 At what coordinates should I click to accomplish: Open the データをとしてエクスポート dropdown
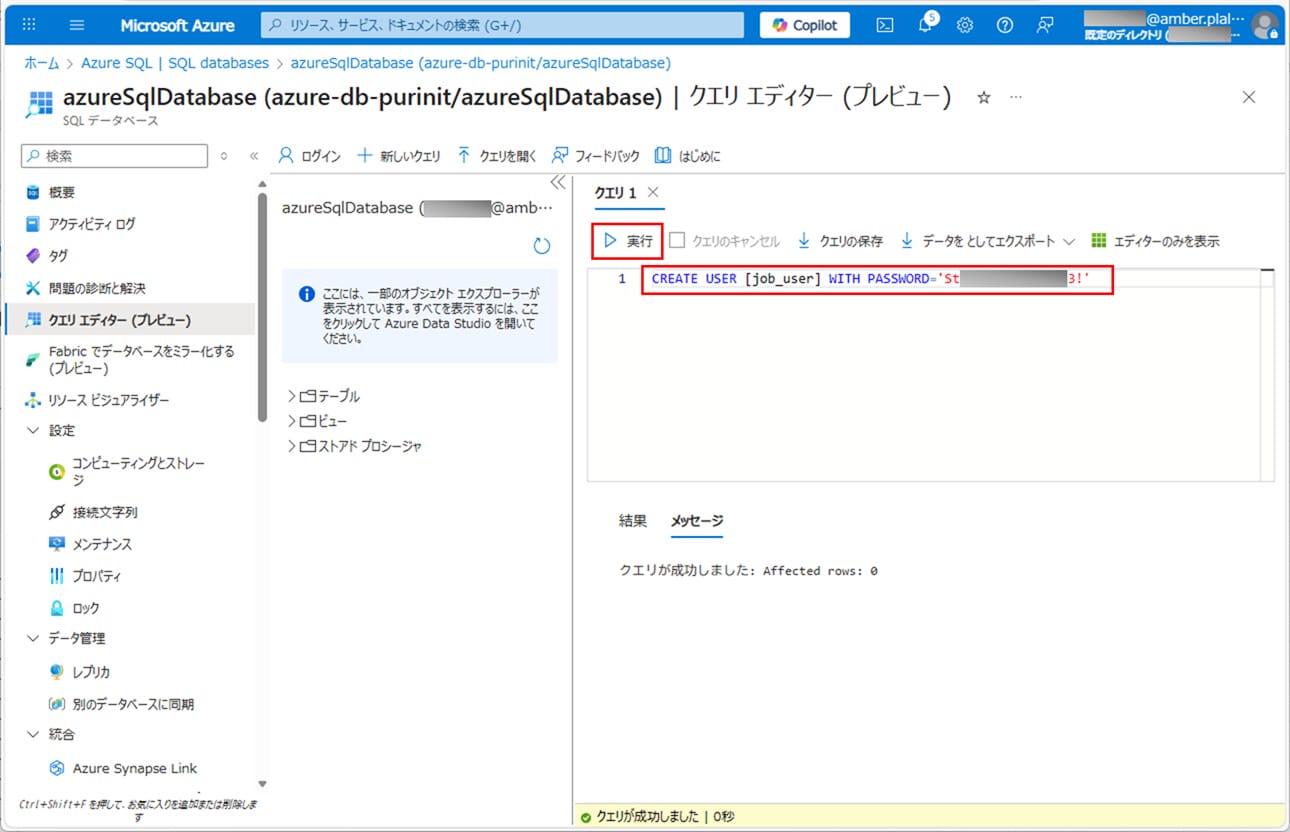(1068, 241)
